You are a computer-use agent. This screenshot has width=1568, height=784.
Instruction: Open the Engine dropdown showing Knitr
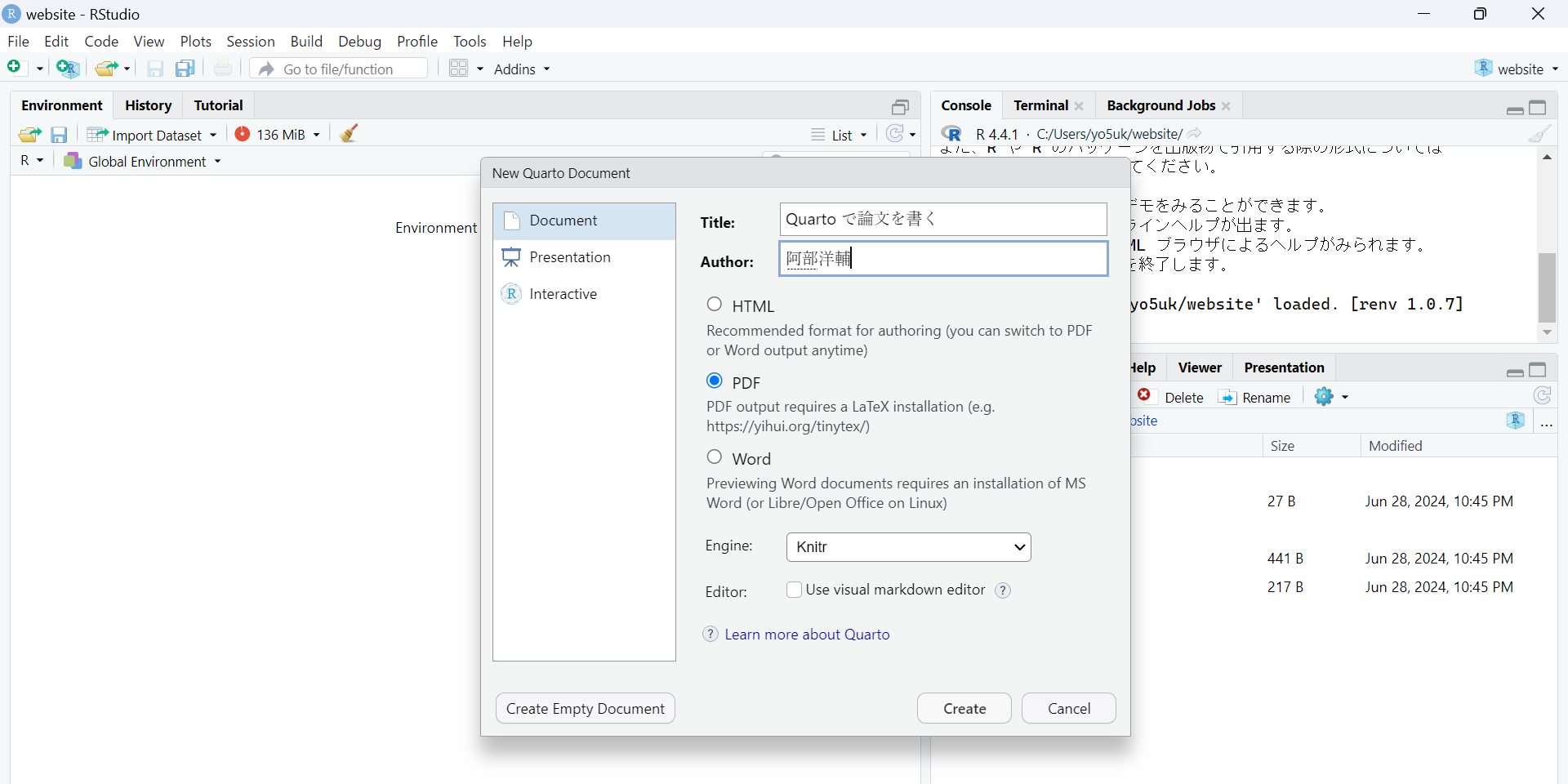point(908,547)
